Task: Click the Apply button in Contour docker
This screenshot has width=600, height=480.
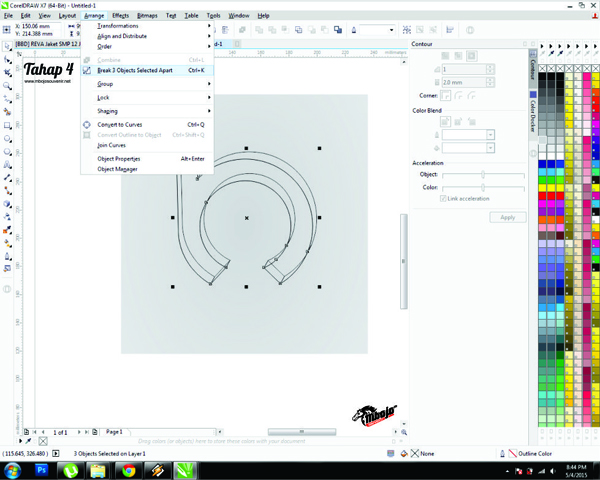Action: click(x=507, y=217)
